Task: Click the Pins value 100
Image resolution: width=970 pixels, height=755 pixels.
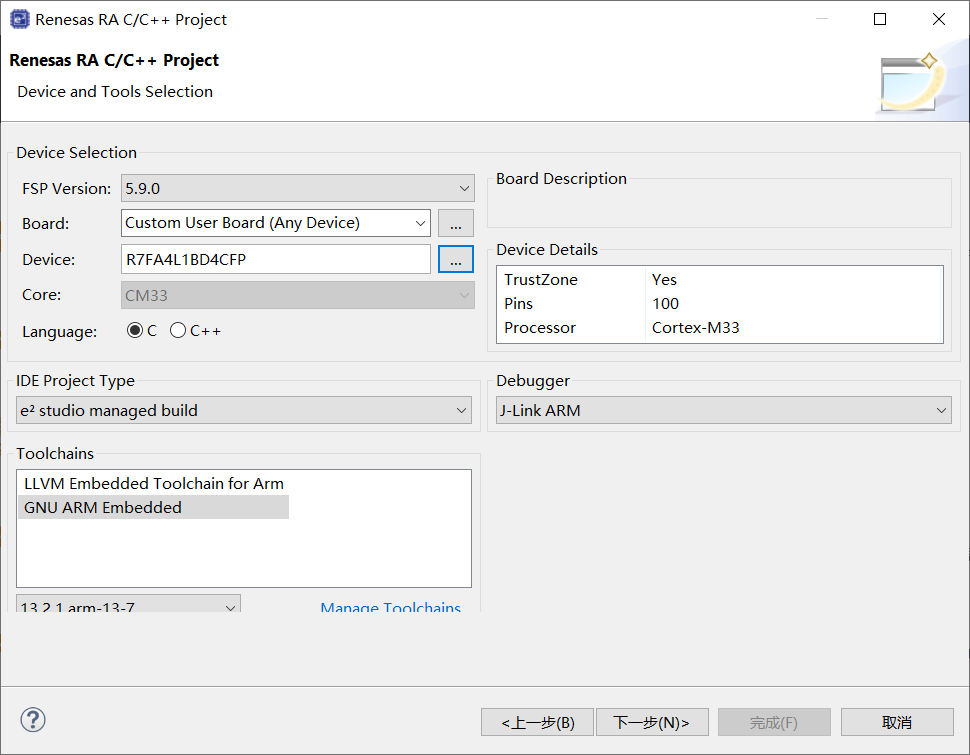Action: coord(666,304)
